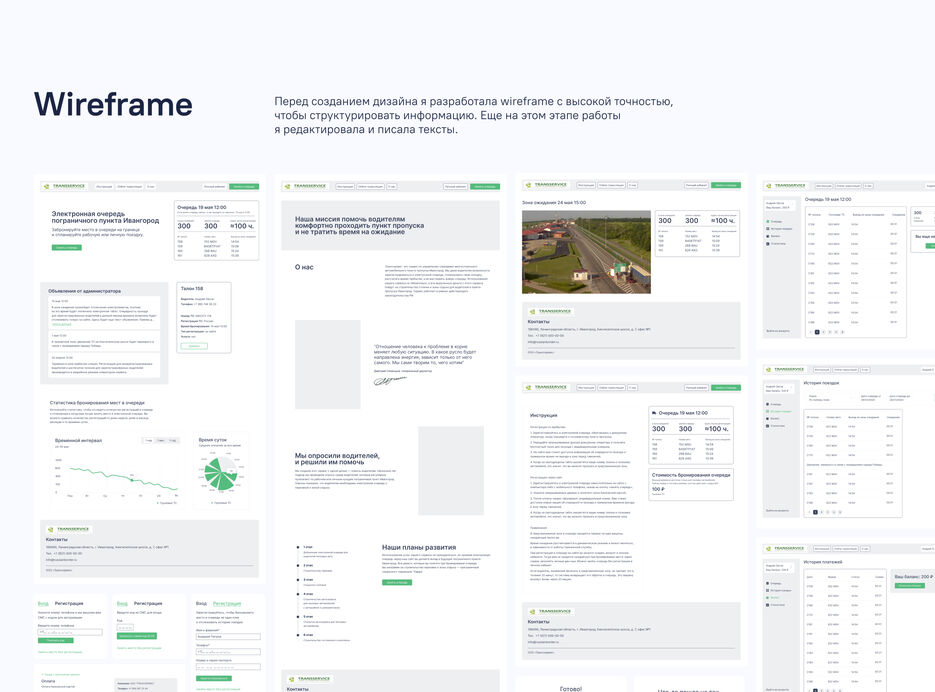Click the grey image placeholder beside the О нас quote
935x692 pixels.
[x=327, y=364]
